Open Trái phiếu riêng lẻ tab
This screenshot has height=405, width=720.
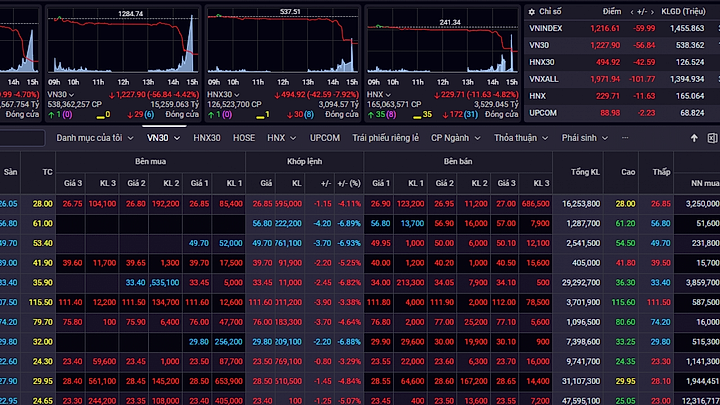tap(385, 138)
